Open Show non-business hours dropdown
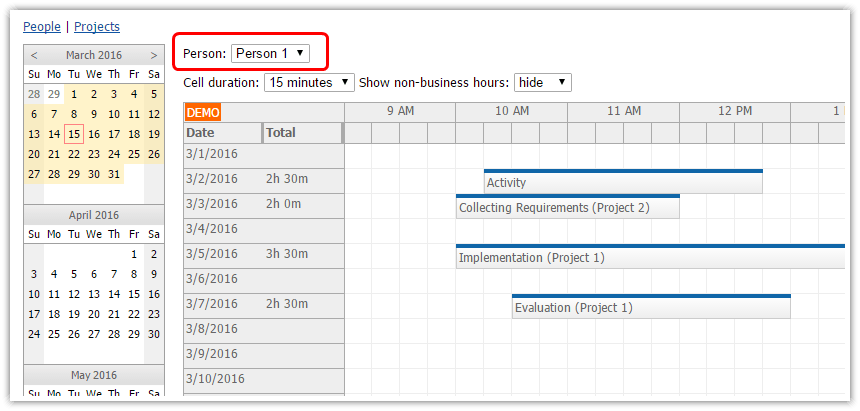 pyautogui.click(x=542, y=82)
